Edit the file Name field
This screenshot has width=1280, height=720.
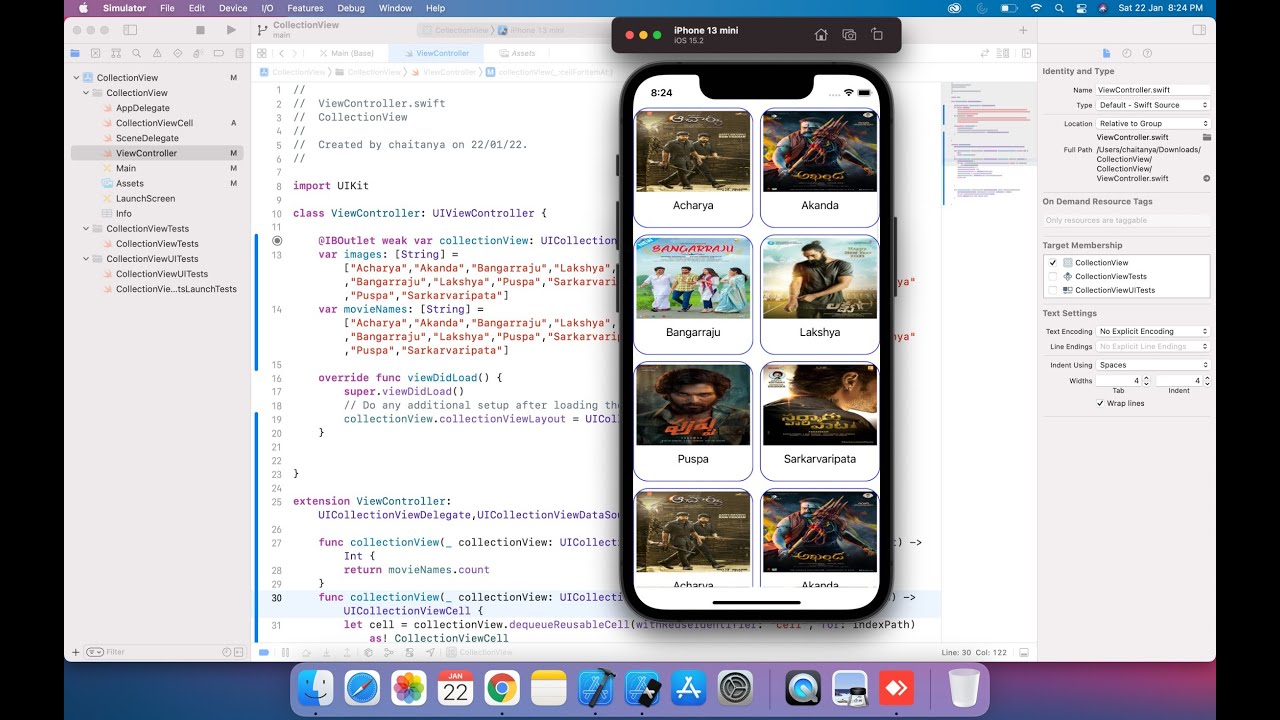click(1153, 90)
